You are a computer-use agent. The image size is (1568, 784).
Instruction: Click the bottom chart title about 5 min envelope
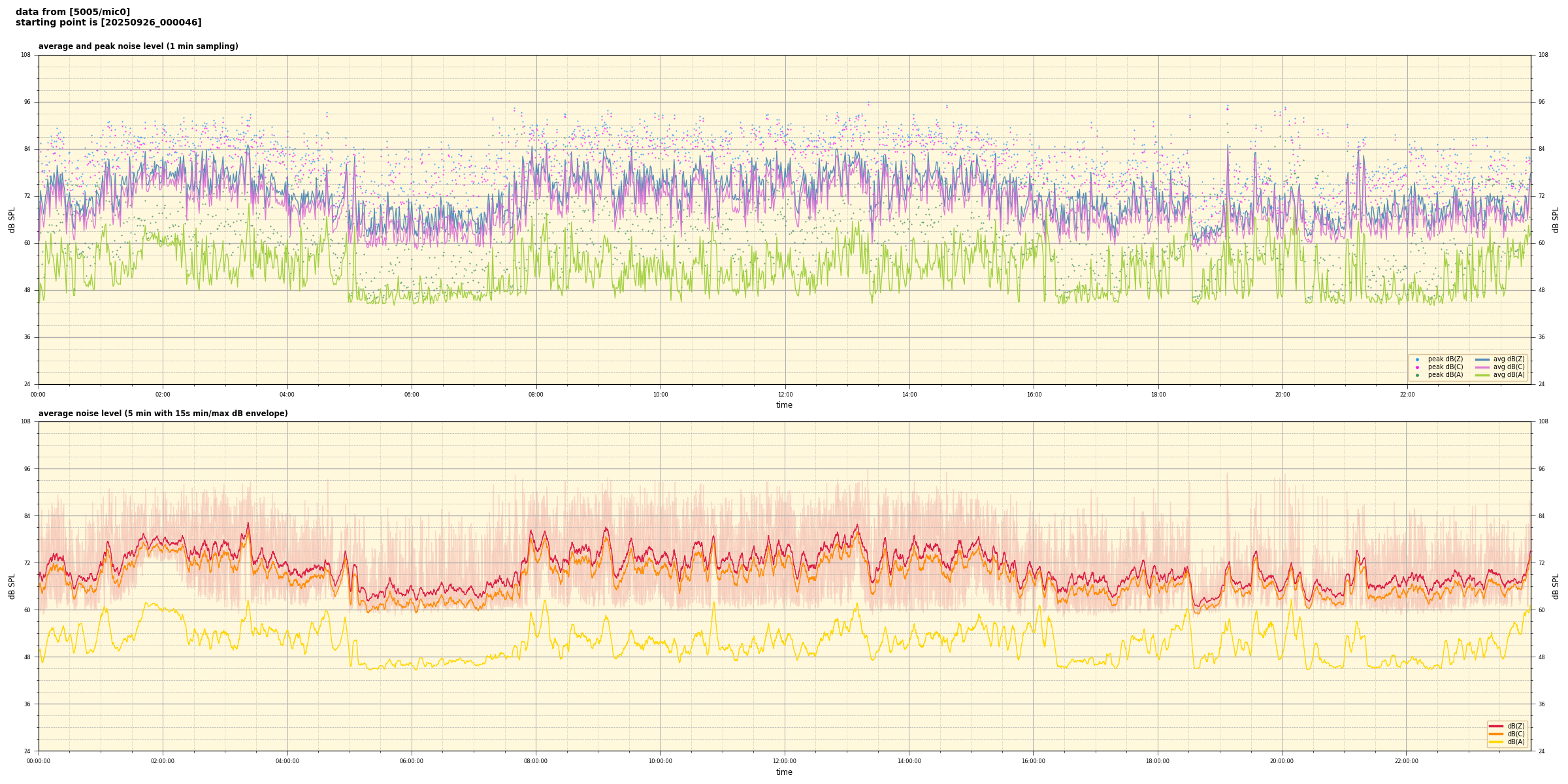[163, 414]
